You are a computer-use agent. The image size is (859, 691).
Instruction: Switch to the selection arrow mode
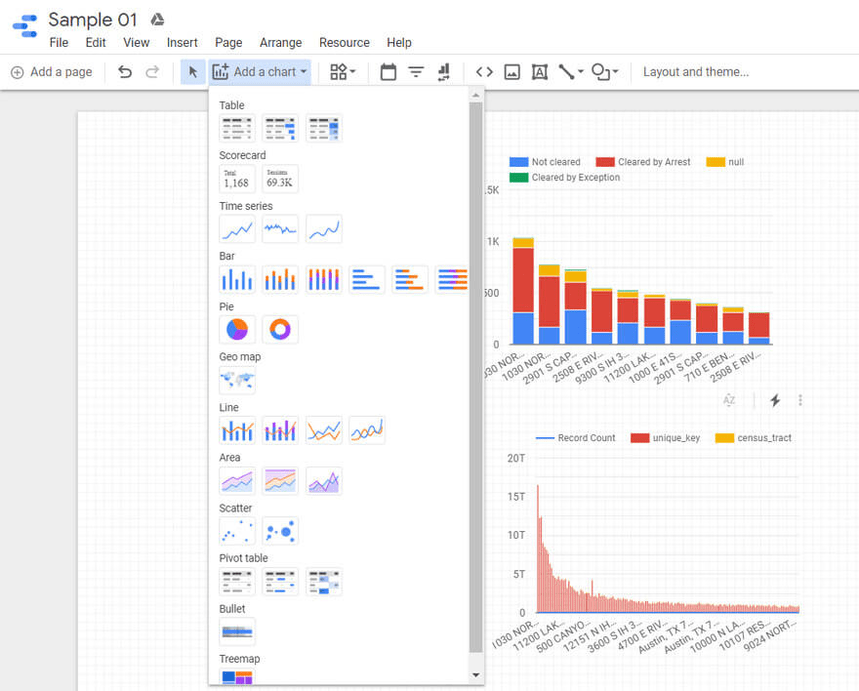coord(191,71)
